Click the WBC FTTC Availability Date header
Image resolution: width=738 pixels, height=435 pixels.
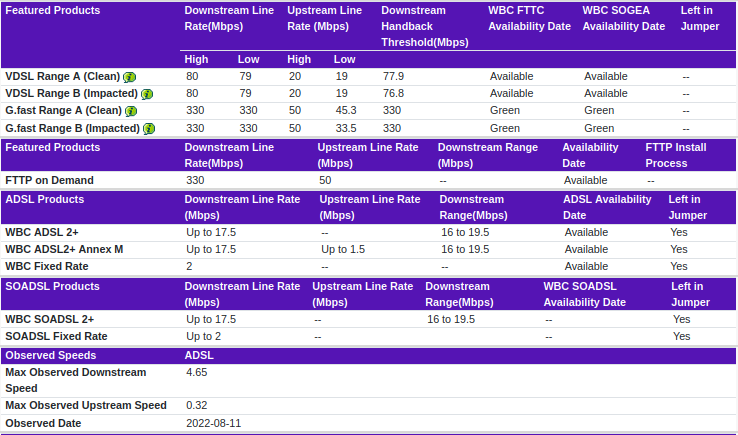(x=529, y=18)
